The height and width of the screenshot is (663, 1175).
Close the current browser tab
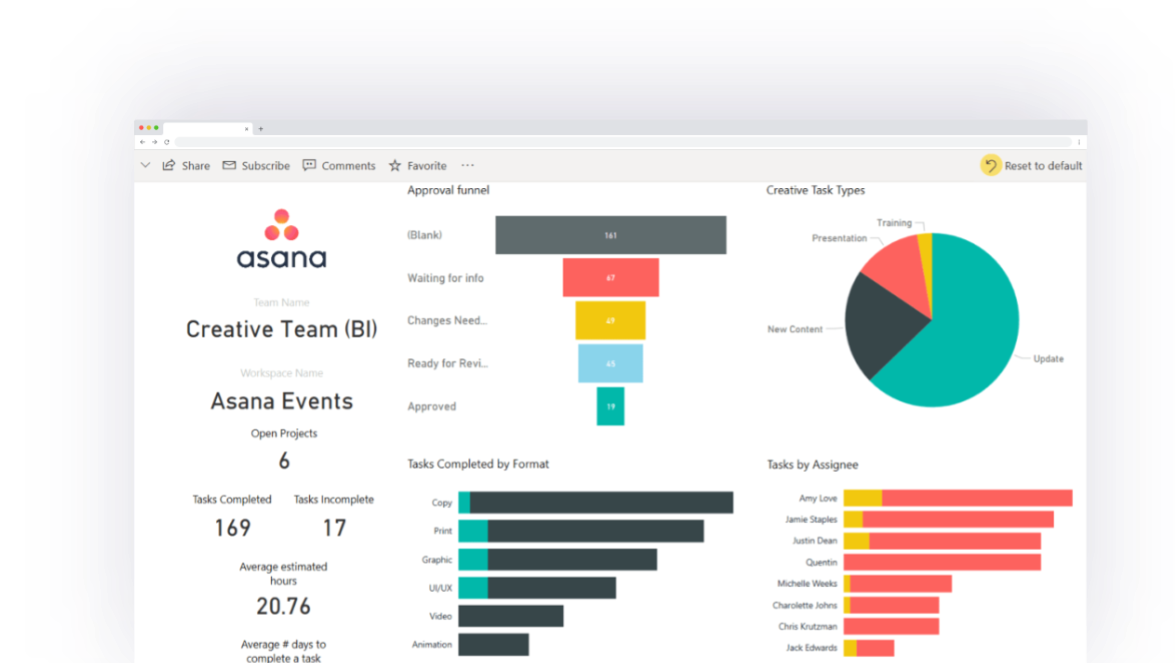coord(247,129)
